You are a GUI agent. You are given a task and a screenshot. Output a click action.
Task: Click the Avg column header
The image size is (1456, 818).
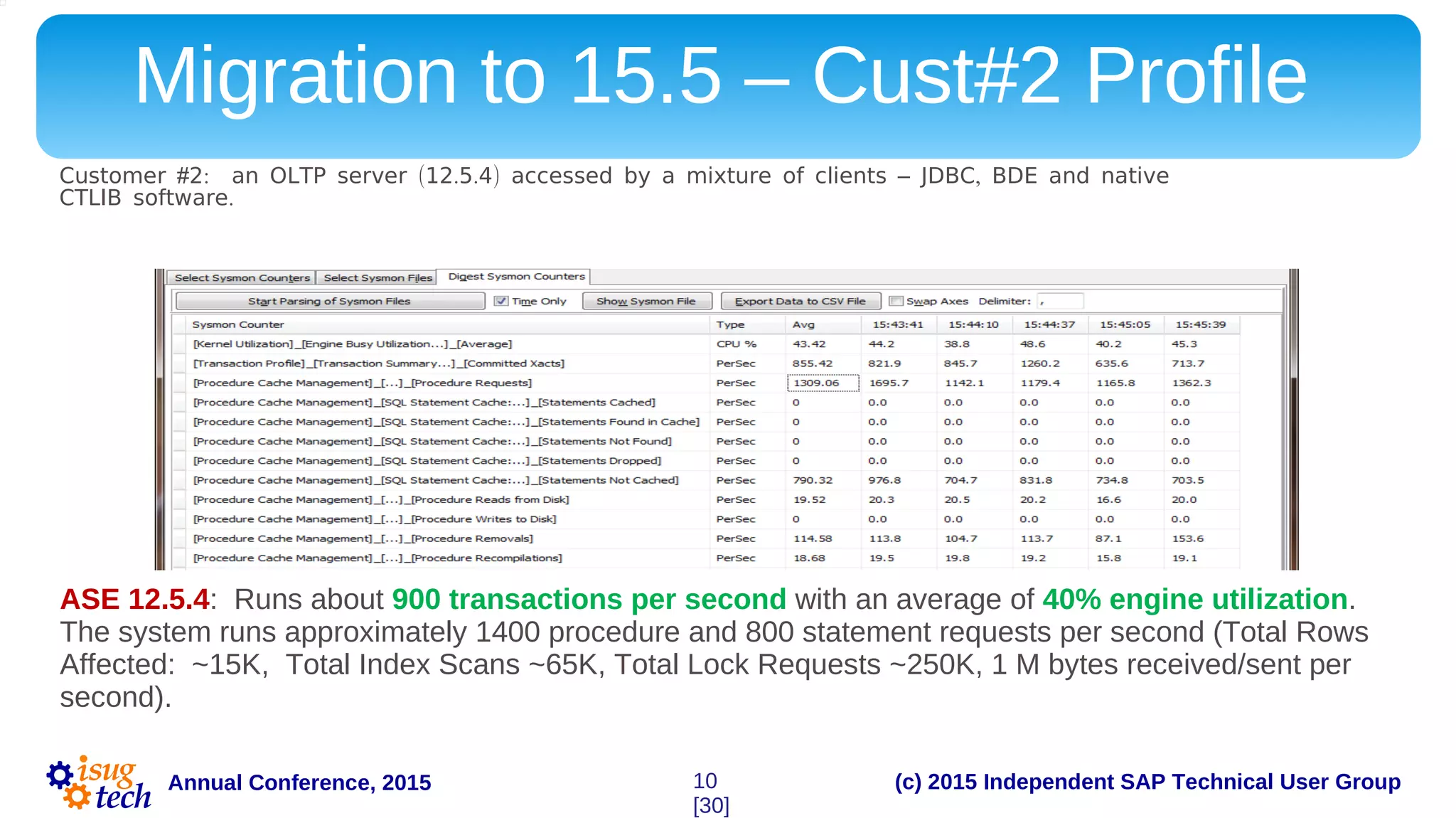pos(823,324)
